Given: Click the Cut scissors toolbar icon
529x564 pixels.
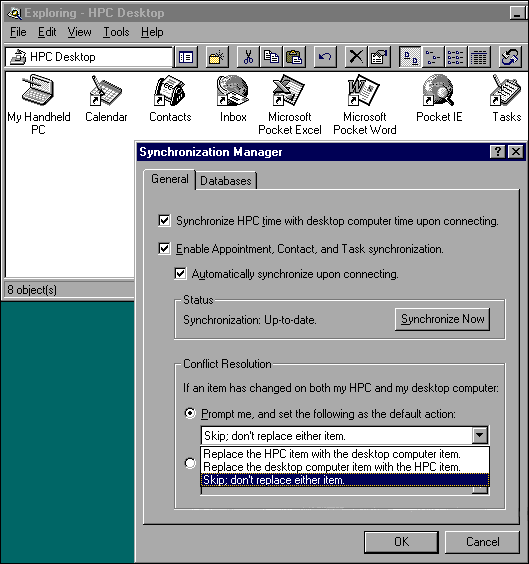Looking at the screenshot, I should (x=248, y=57).
